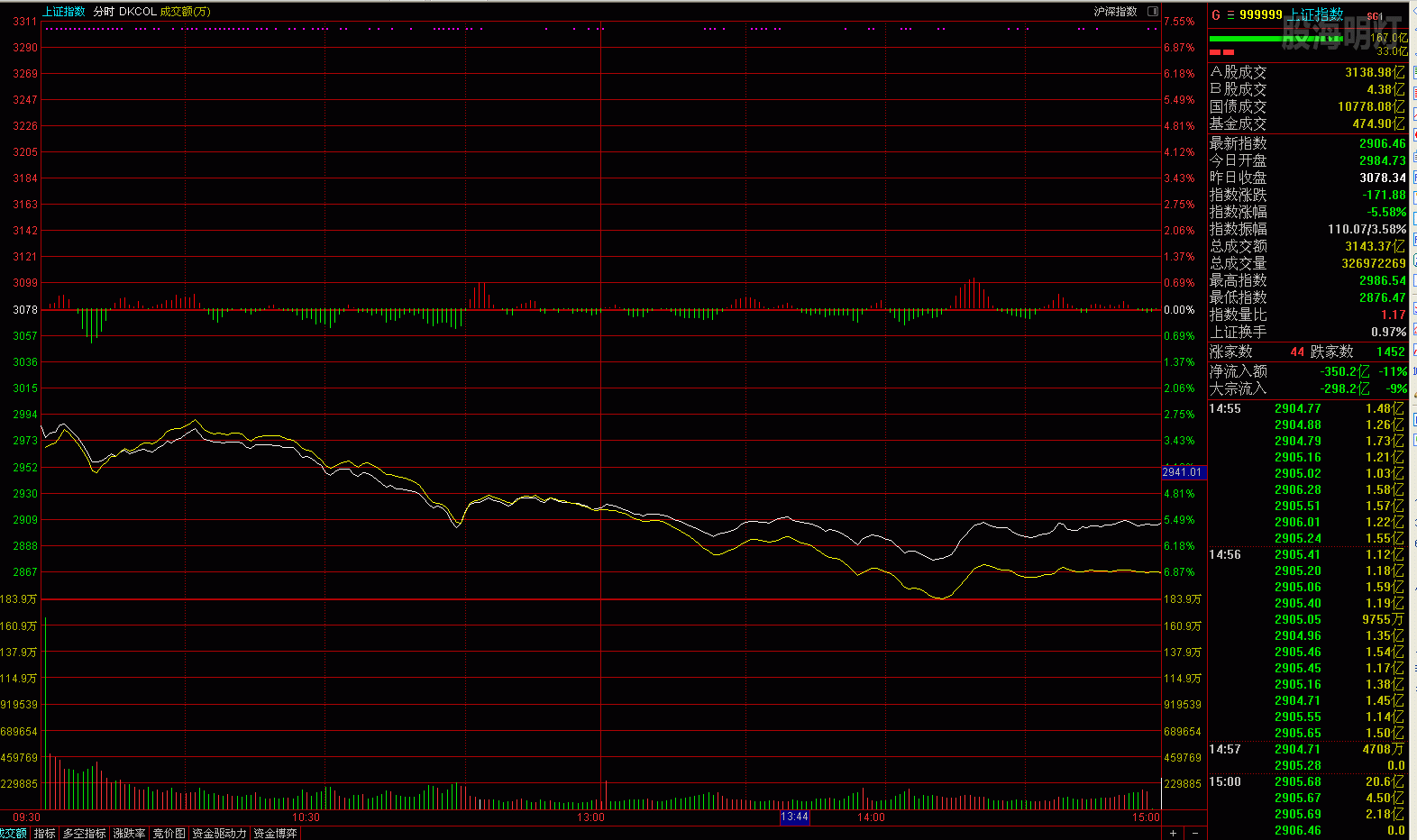Click the 指数振幅 value 110.07/3.58%
The width and height of the screenshot is (1417, 840).
click(x=1367, y=229)
